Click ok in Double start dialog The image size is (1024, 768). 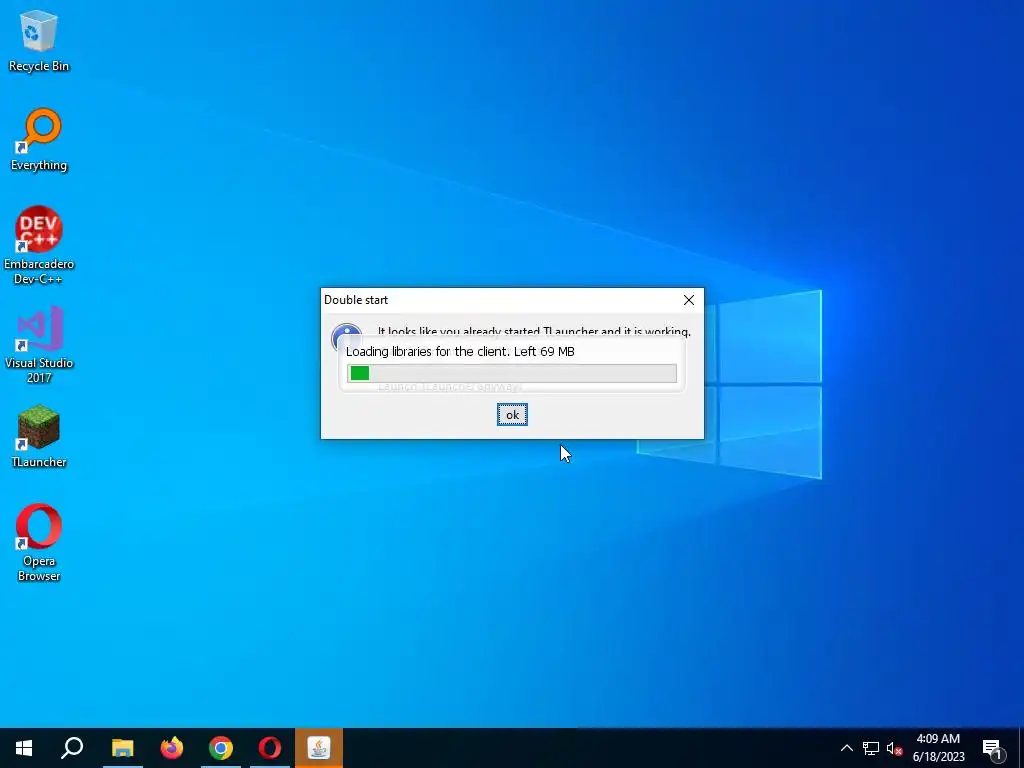[512, 415]
